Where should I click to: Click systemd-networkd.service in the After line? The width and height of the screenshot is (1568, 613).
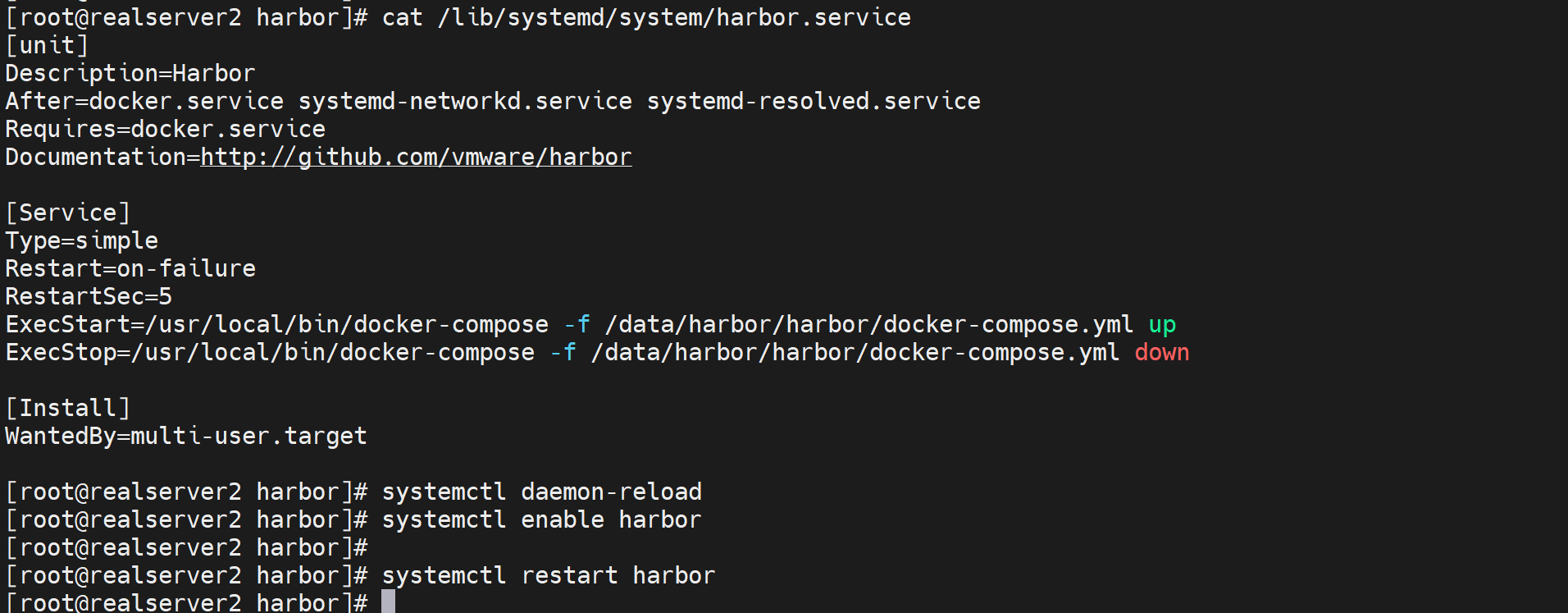465,101
